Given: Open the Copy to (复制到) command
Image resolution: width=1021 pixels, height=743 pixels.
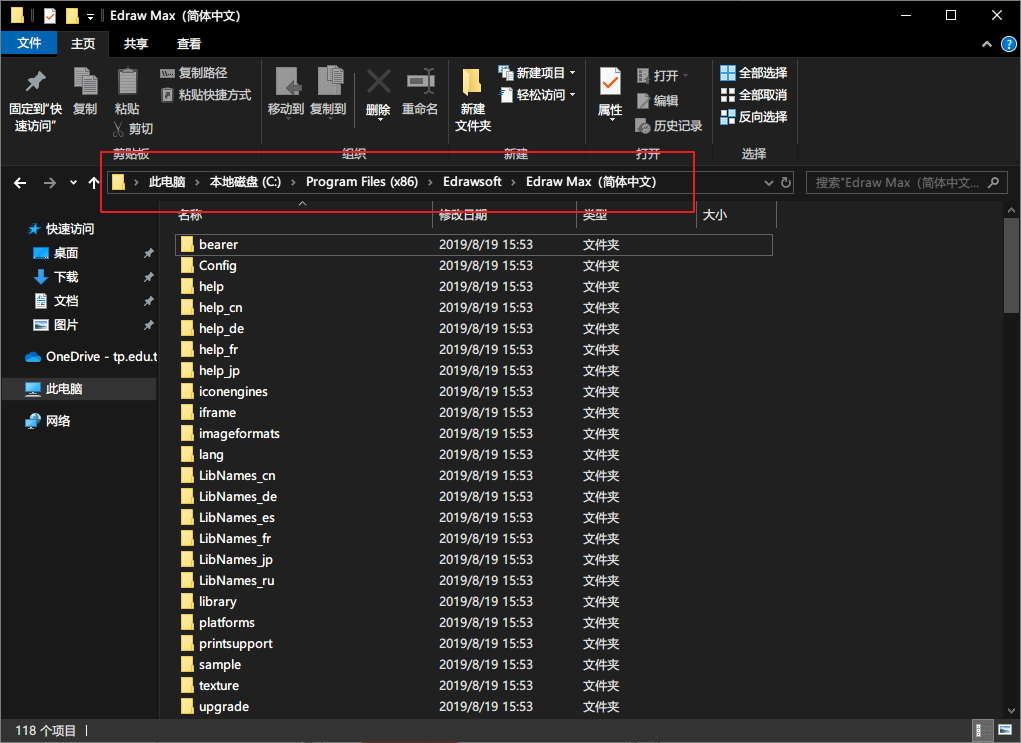Looking at the screenshot, I should click(x=329, y=91).
